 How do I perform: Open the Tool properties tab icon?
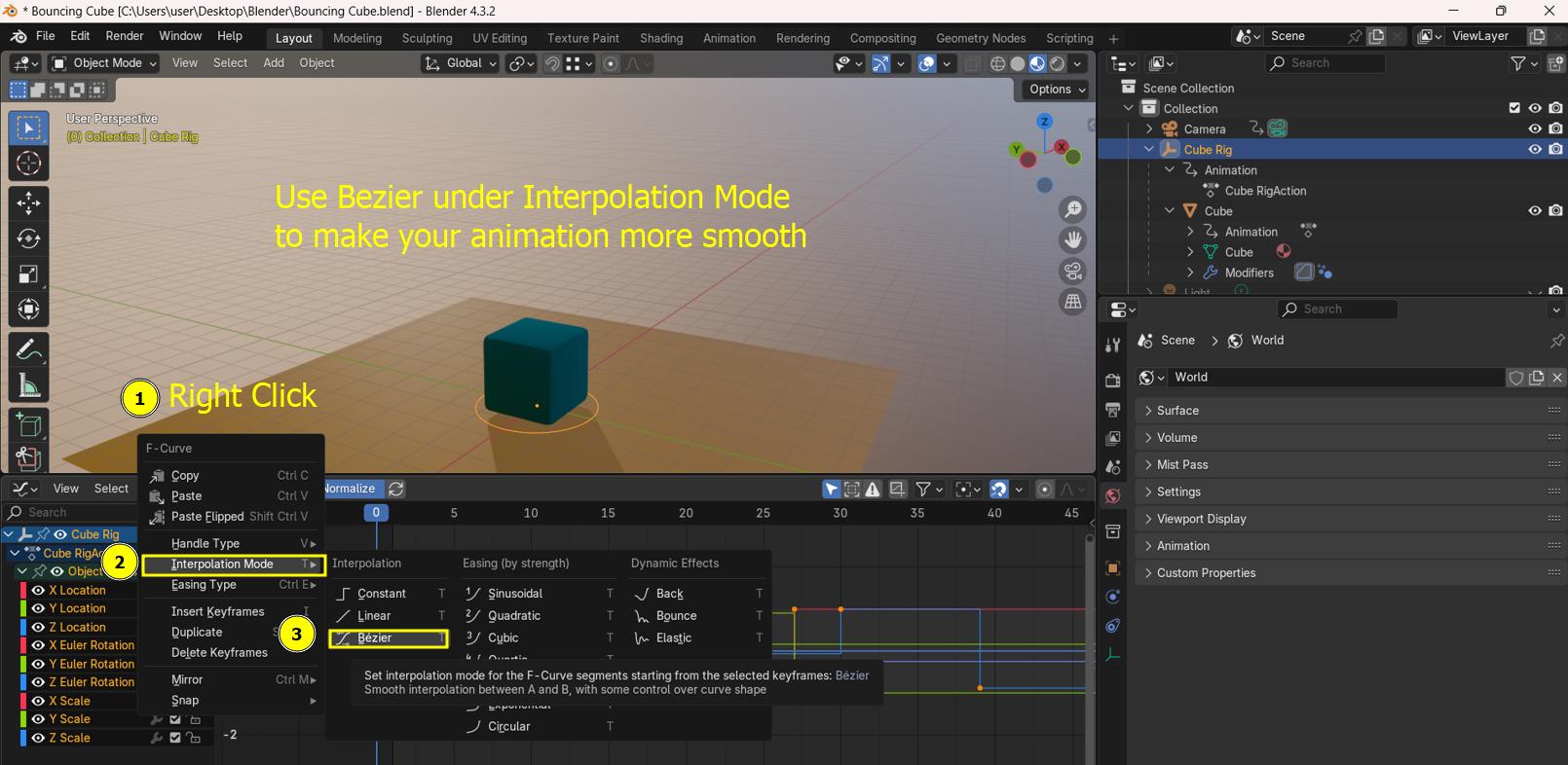1112,345
